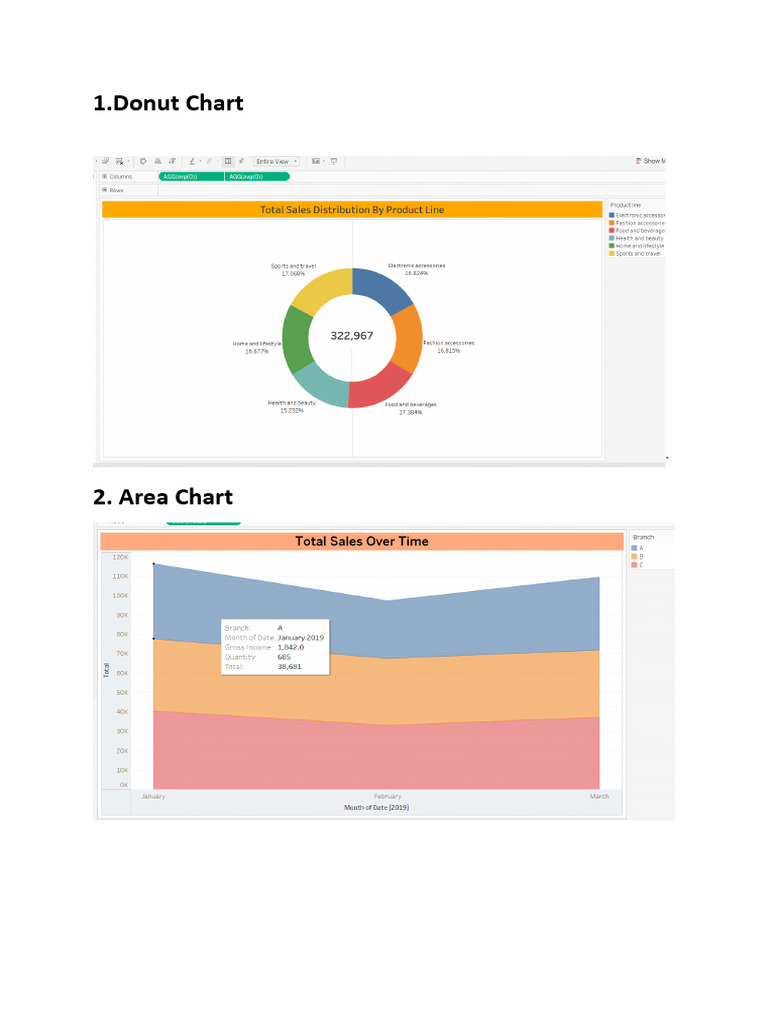Click the Duplicate sheet icon in toolbar

pyautogui.click(x=105, y=161)
